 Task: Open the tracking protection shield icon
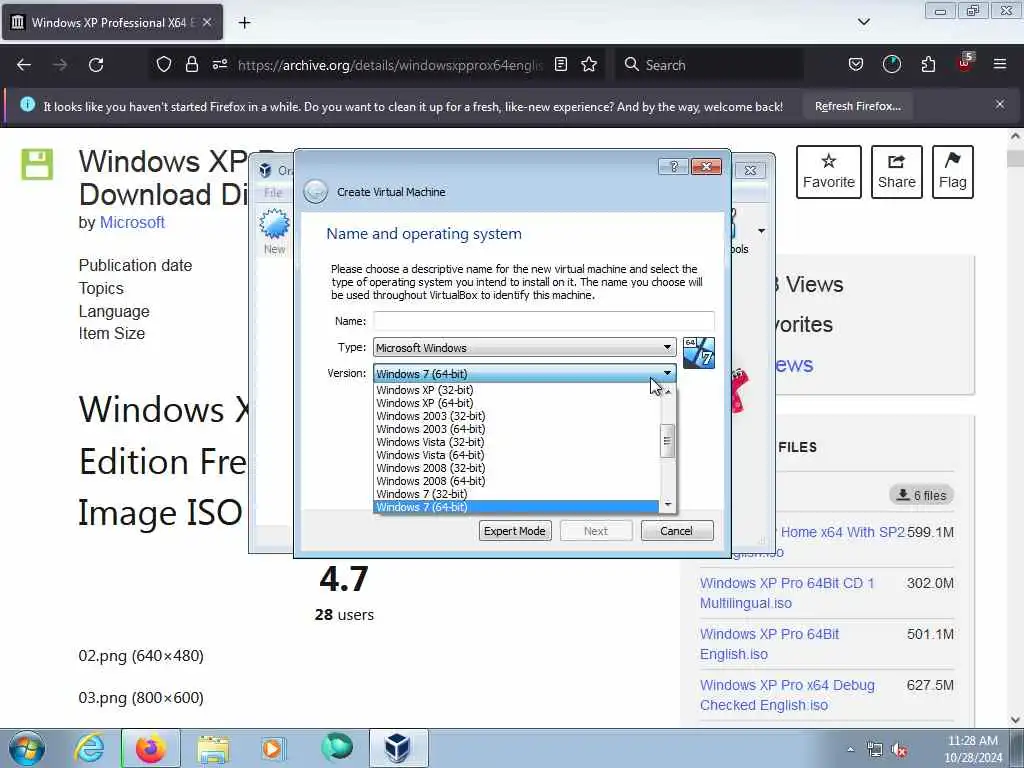pos(163,64)
